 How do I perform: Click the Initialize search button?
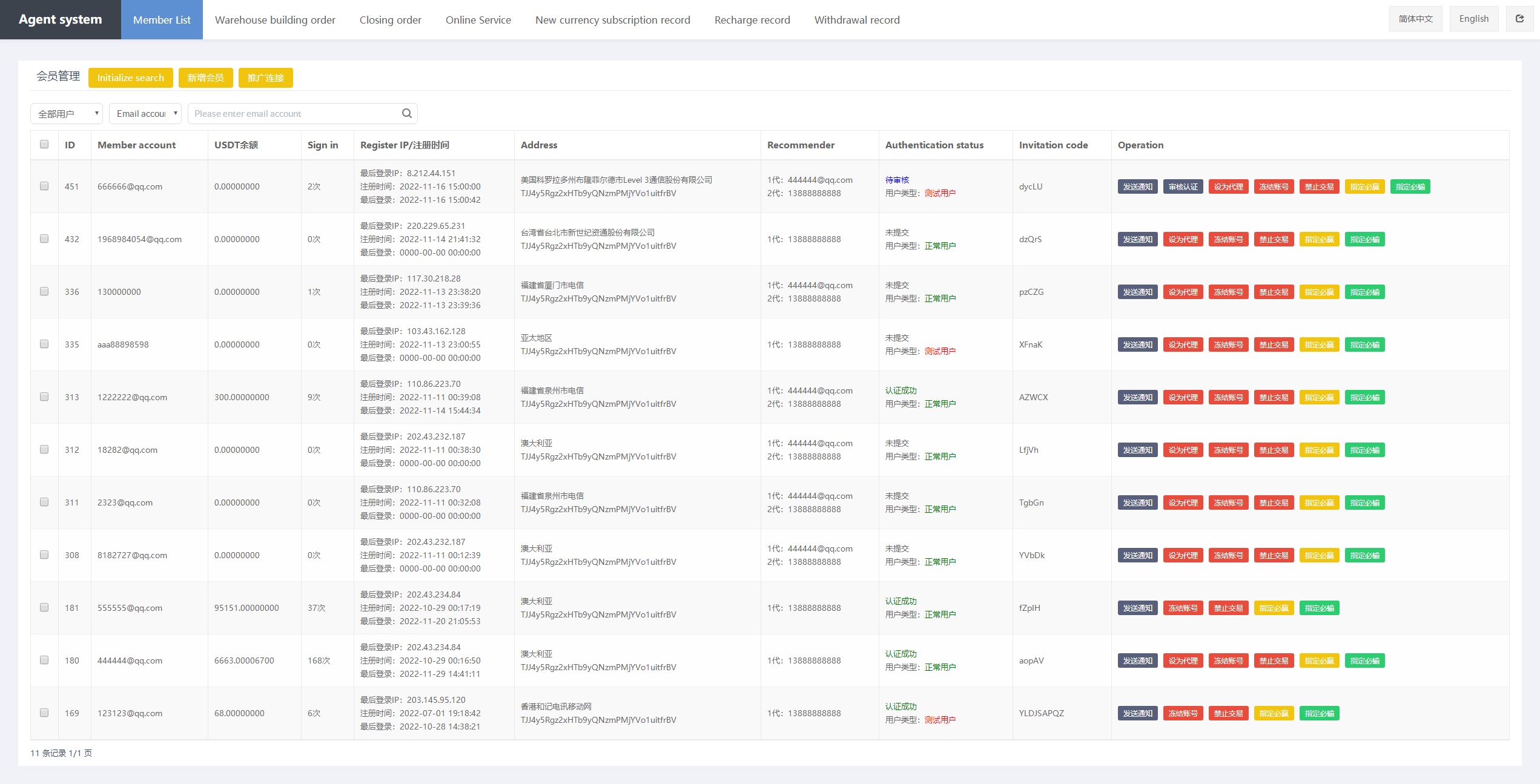point(131,78)
